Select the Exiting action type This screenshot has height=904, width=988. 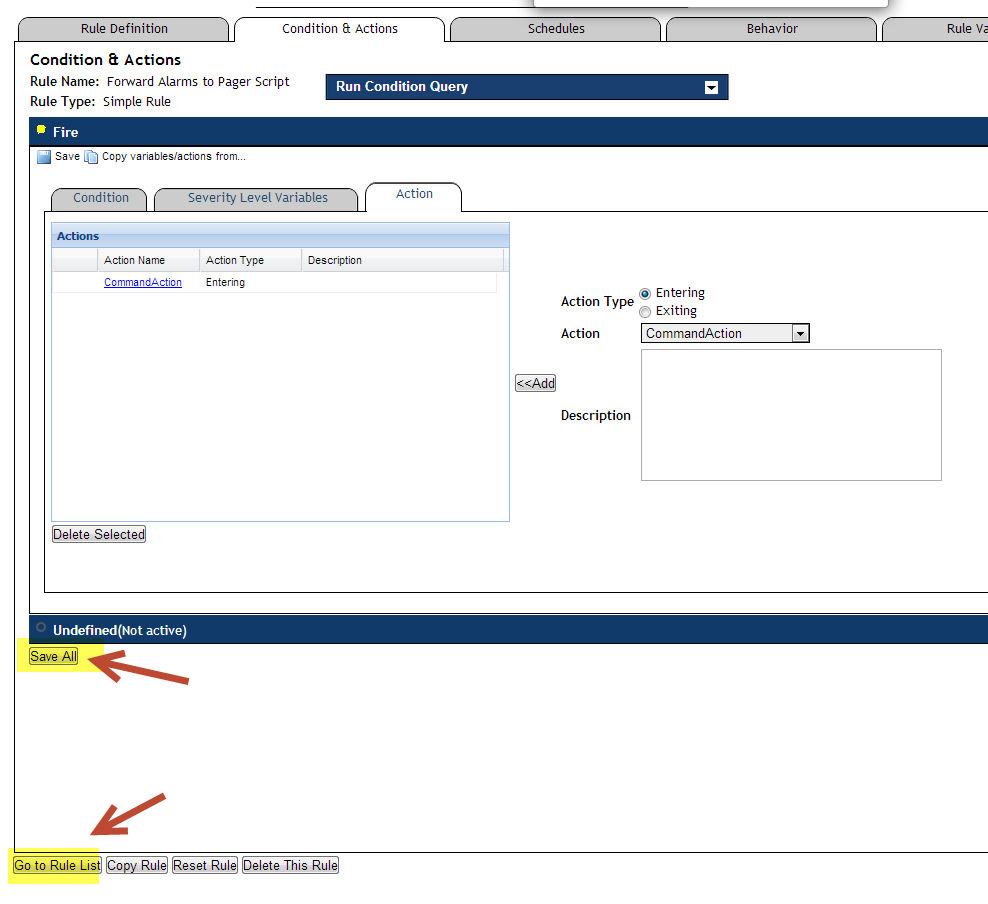[645, 312]
